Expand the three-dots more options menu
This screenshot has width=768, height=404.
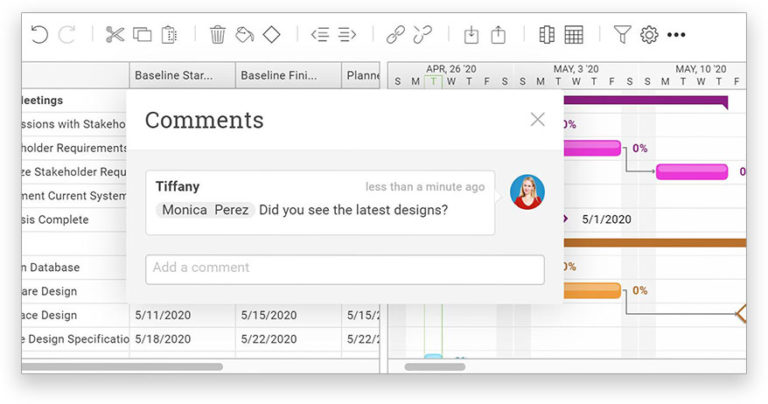coord(677,35)
